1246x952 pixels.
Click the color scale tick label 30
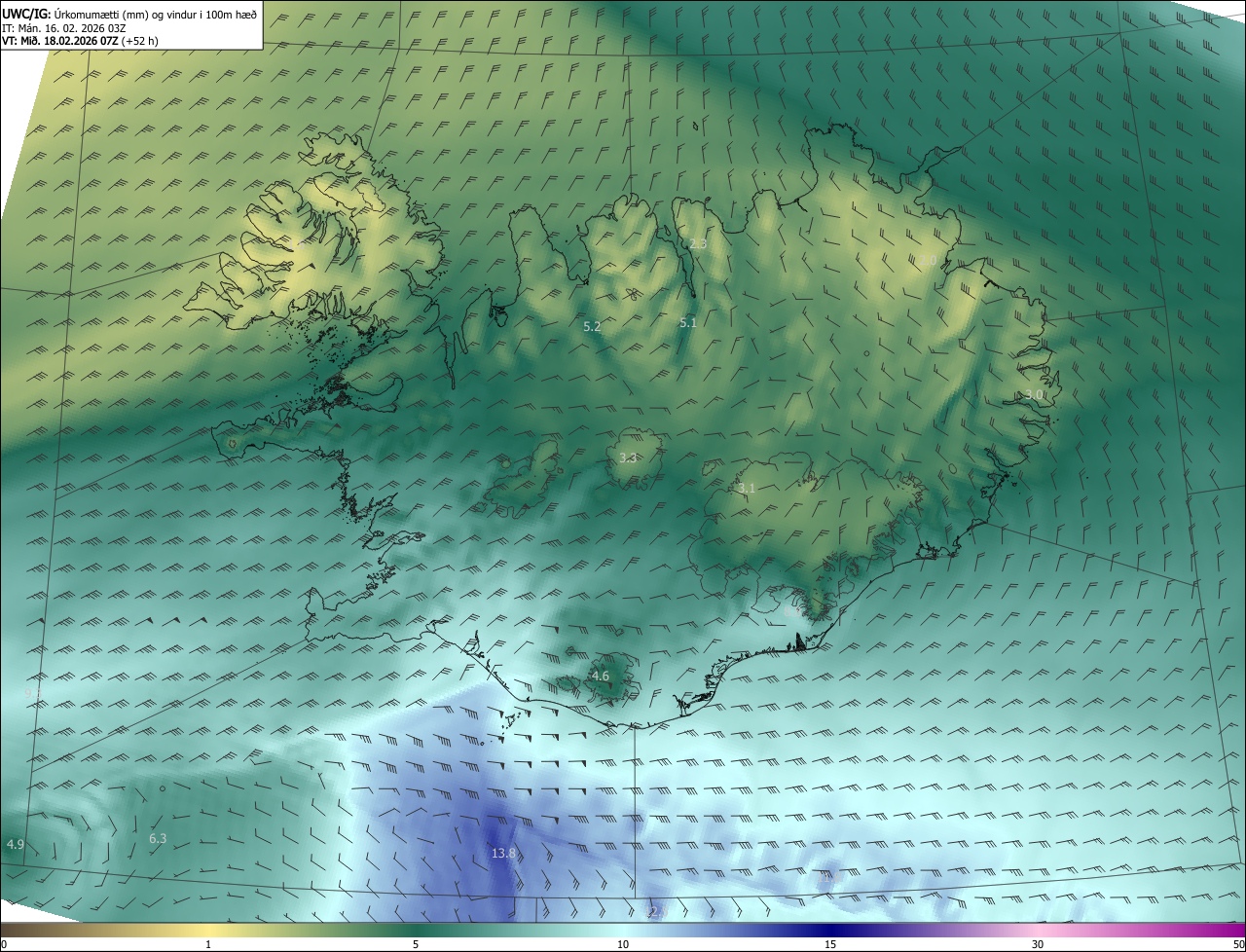tap(1038, 944)
